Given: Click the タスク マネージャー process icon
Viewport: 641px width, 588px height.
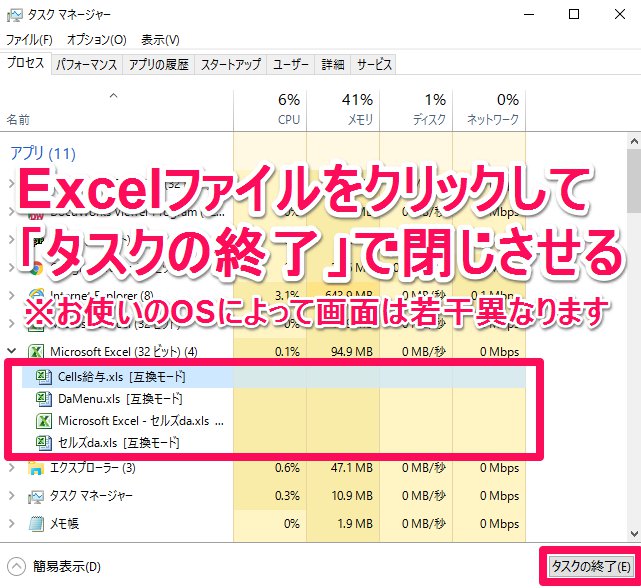Looking at the screenshot, I should click(36, 496).
